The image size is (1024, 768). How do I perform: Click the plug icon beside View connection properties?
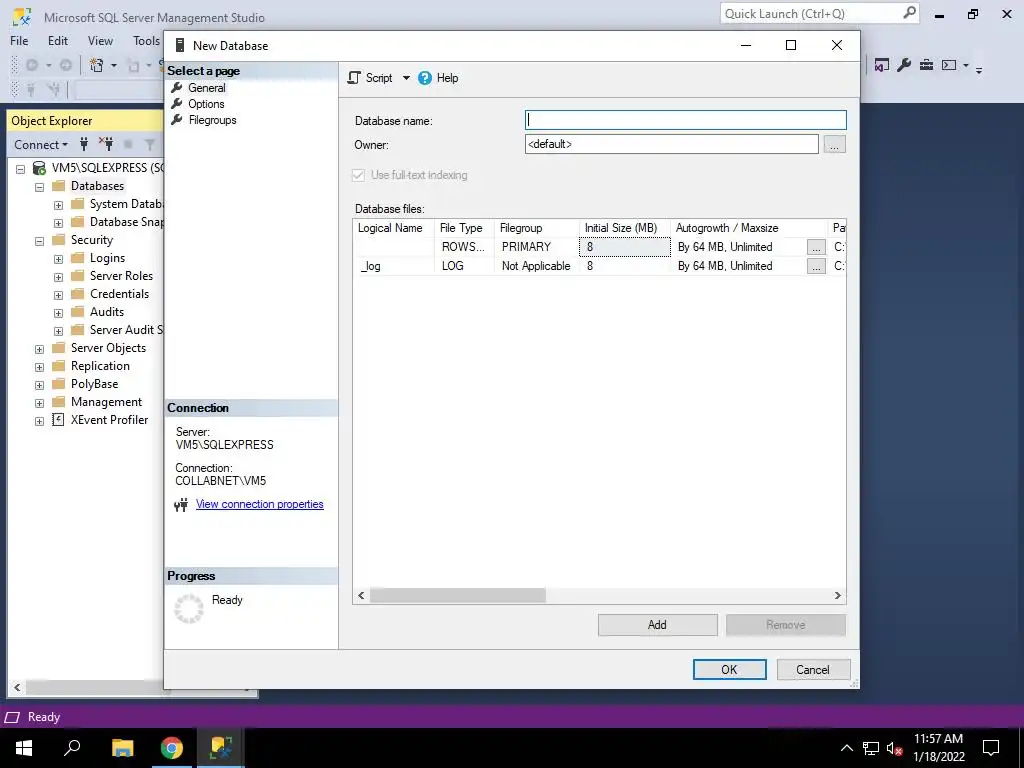pos(181,504)
